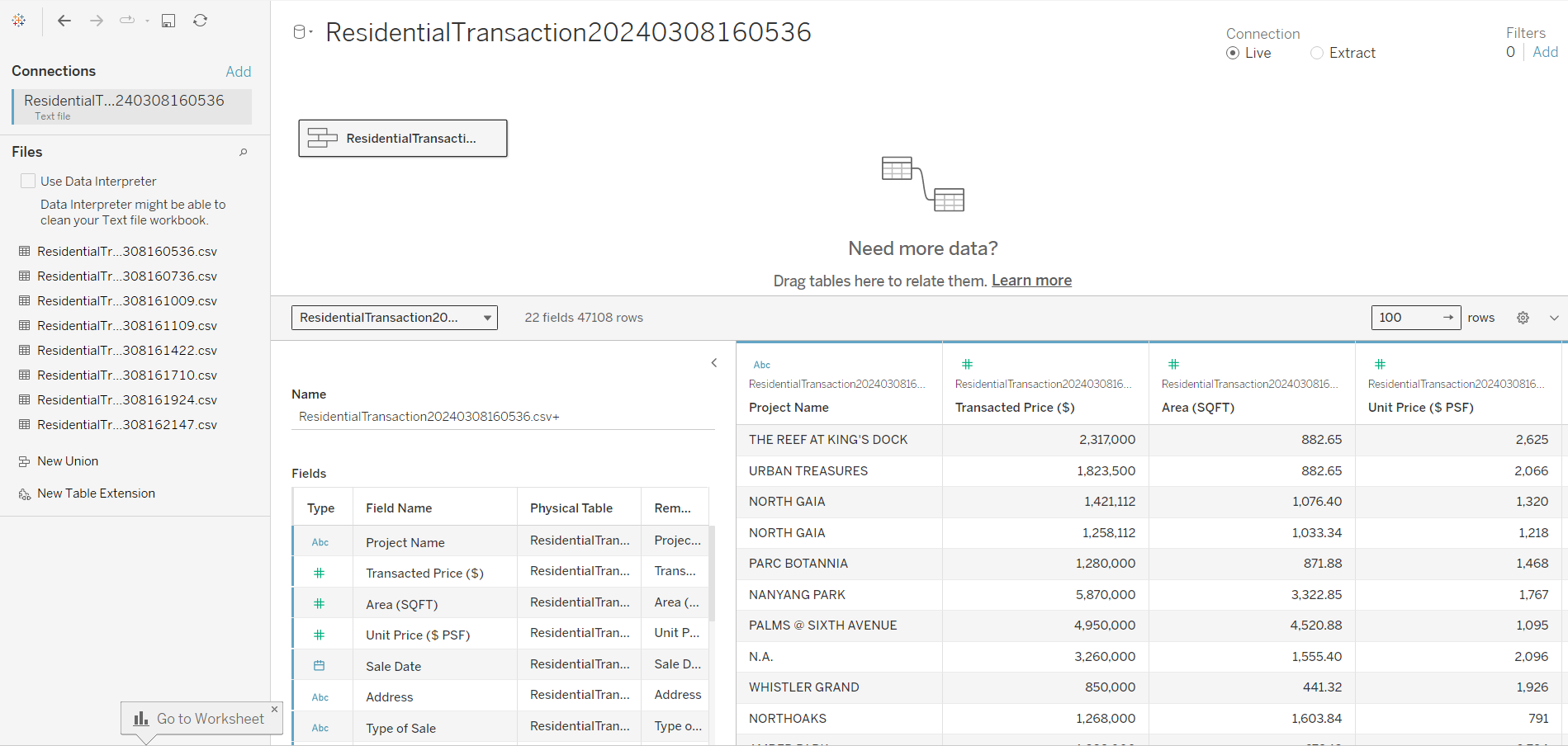
Task: Click number type icon above Transacted Price column
Action: pos(967,364)
